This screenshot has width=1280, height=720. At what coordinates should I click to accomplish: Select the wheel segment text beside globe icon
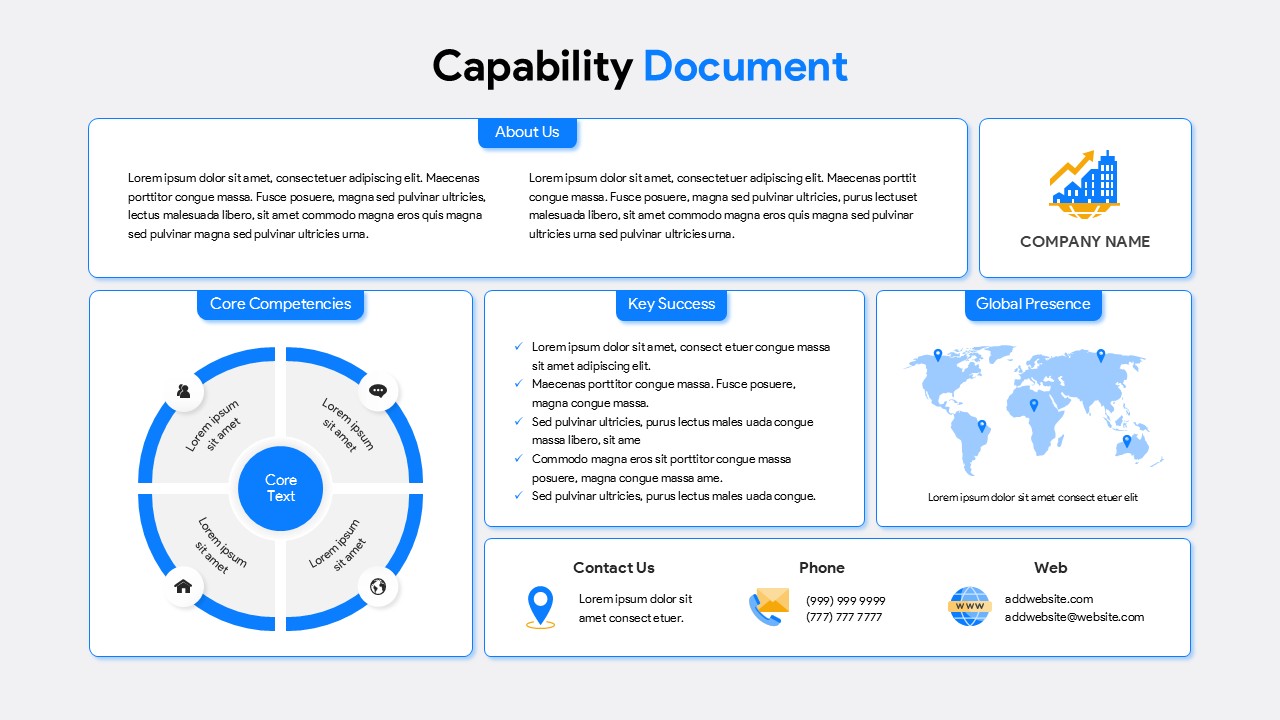(338, 545)
